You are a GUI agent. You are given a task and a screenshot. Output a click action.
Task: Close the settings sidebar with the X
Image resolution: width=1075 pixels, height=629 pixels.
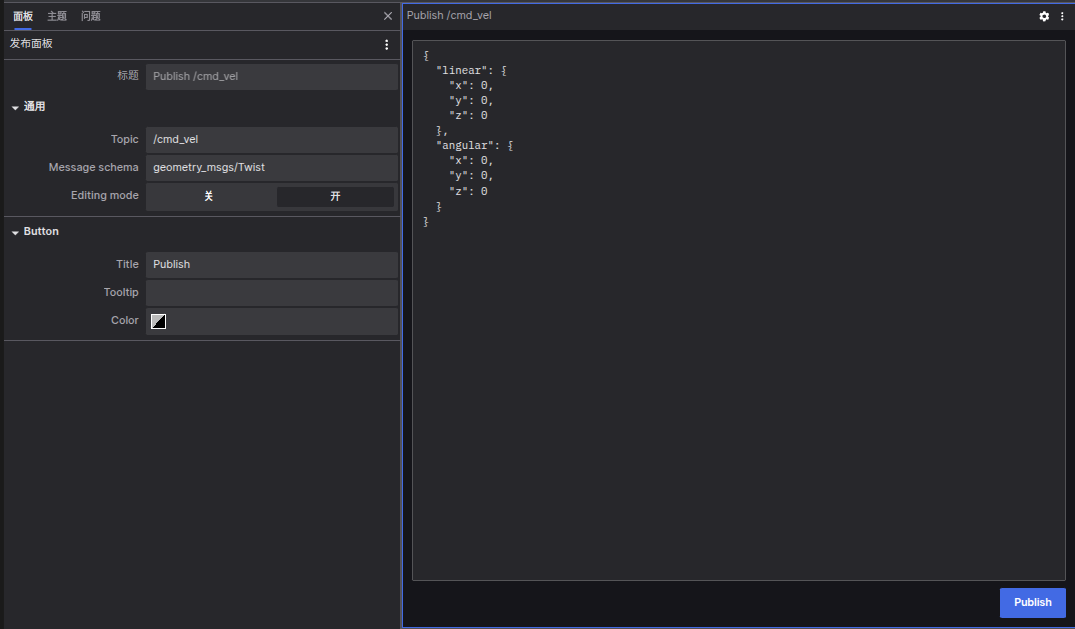point(388,16)
